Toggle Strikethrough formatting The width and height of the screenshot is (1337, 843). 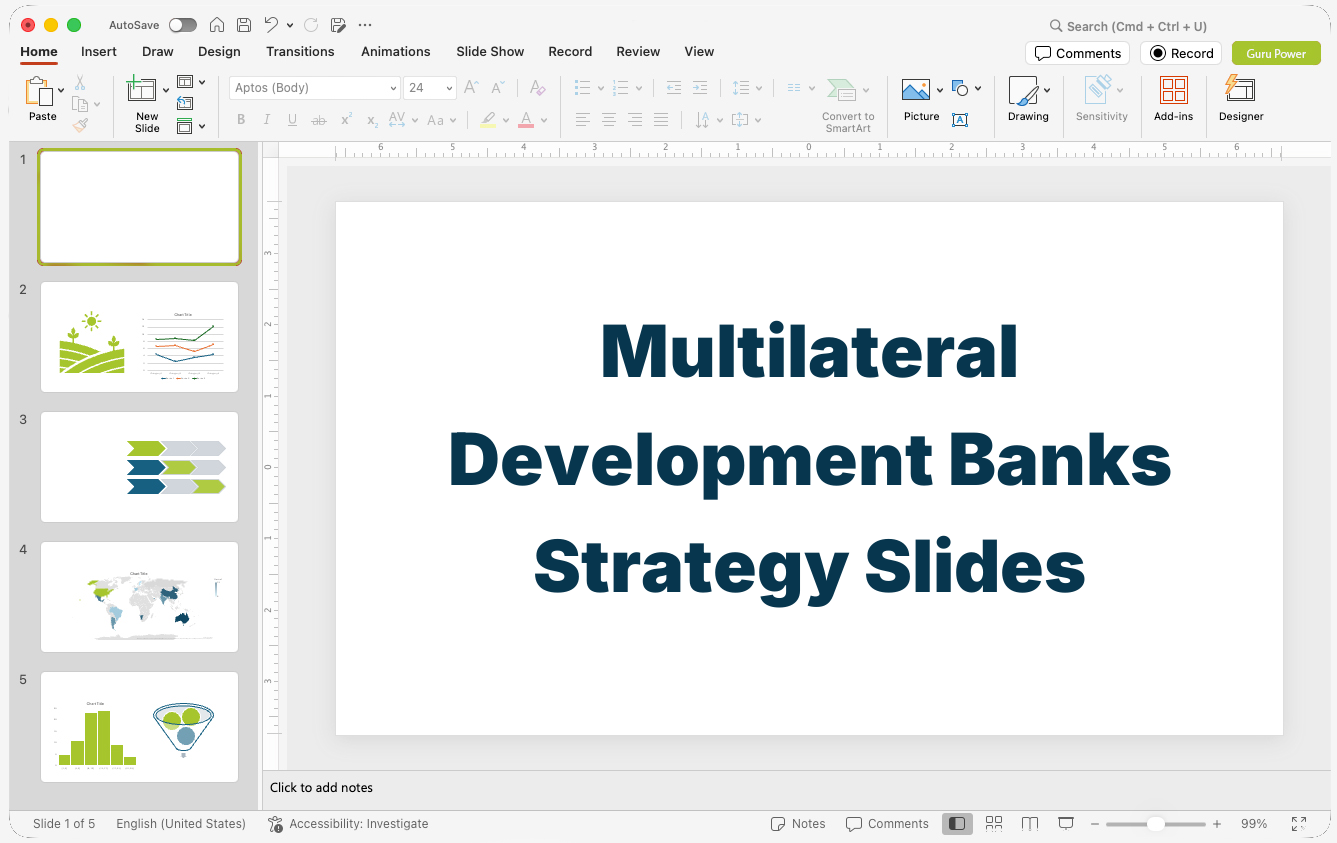(x=319, y=120)
